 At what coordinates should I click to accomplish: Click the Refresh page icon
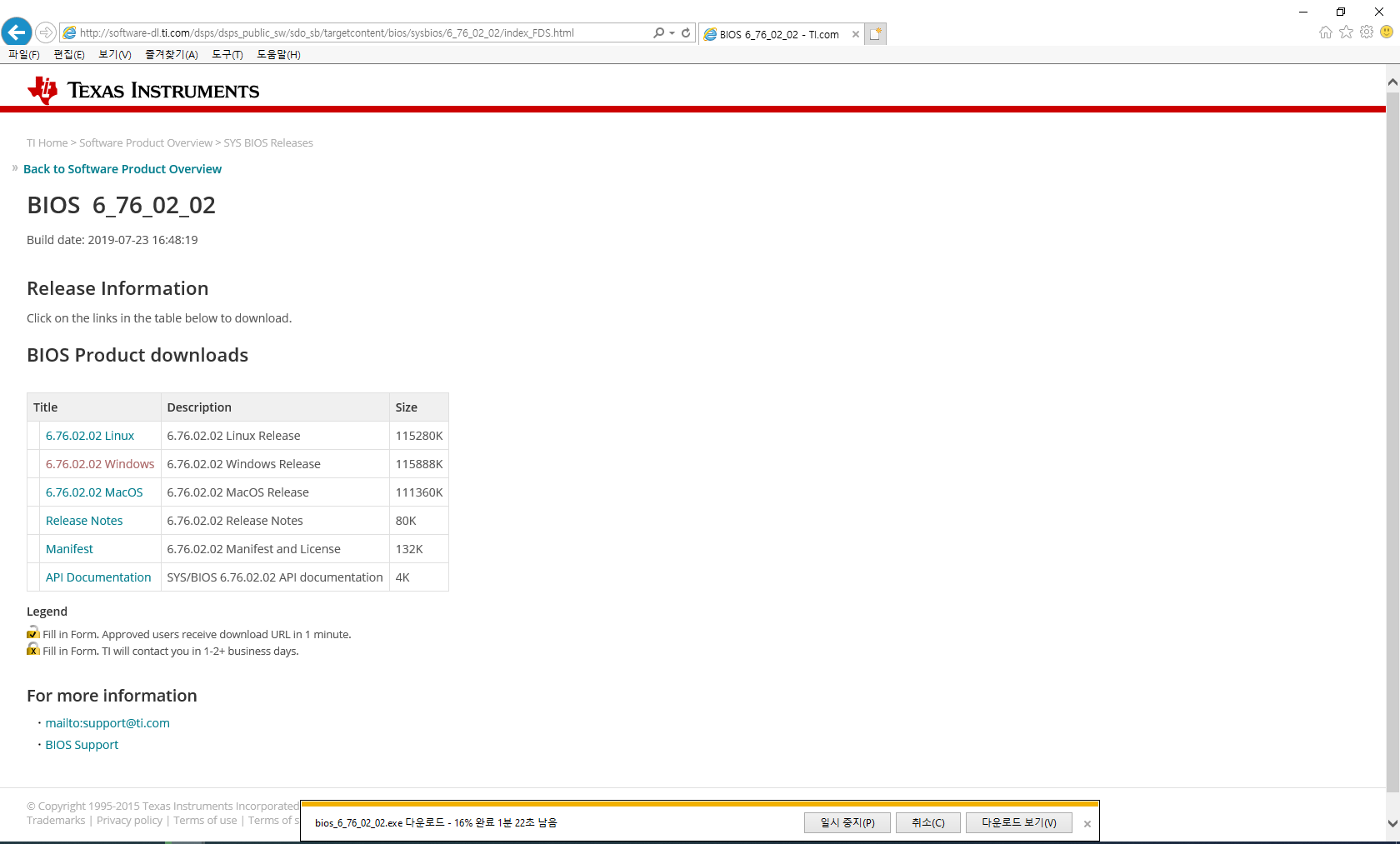coord(686,32)
